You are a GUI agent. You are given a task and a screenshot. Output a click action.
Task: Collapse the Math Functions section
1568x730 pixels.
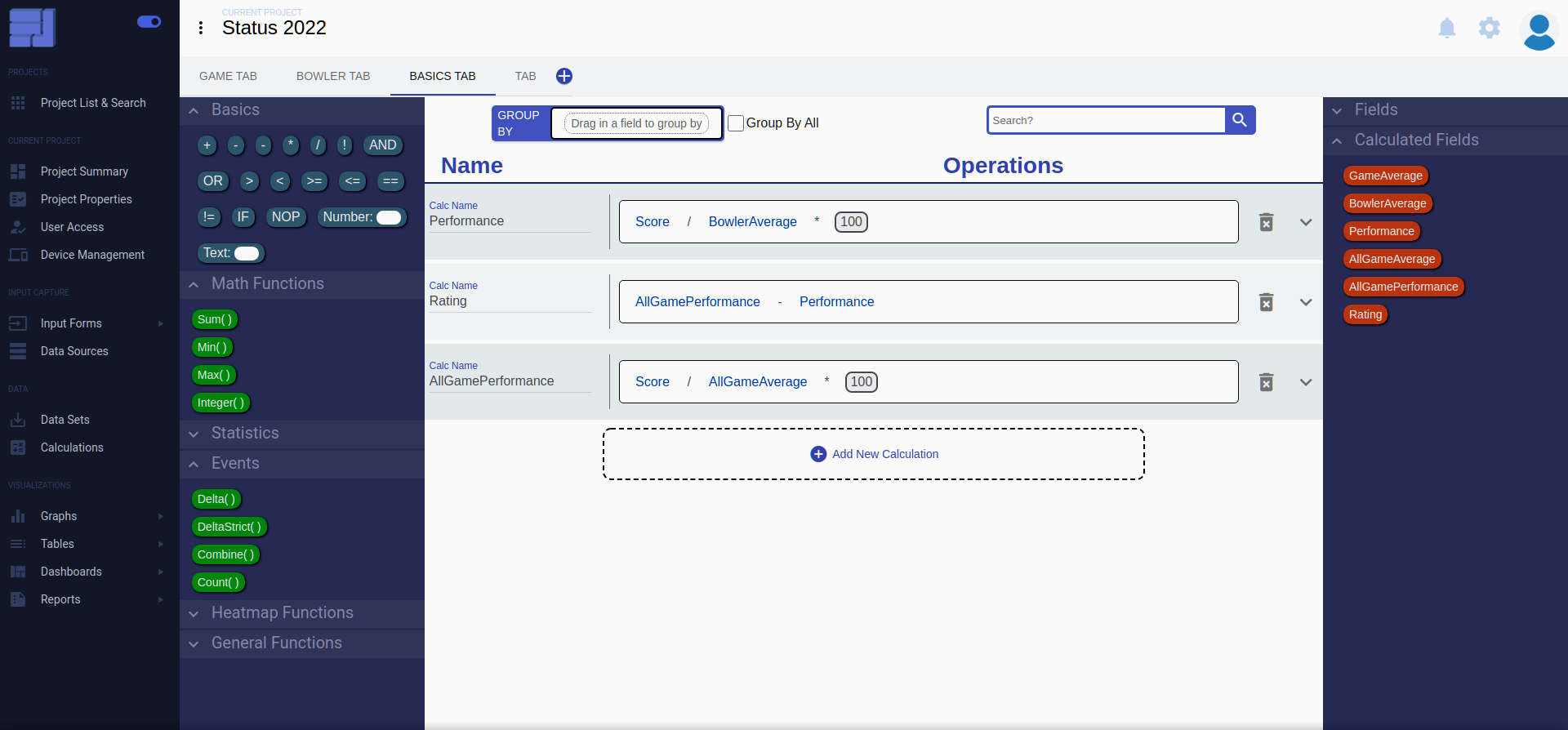302,284
